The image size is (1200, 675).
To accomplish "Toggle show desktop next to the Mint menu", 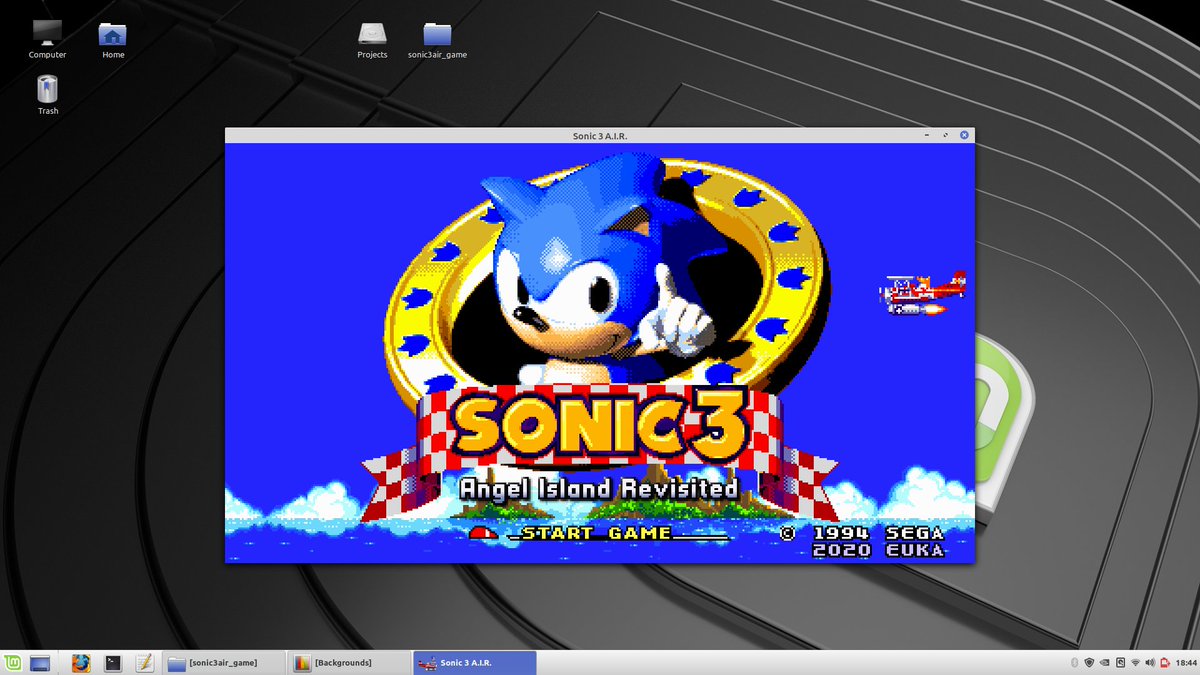I will (x=37, y=662).
